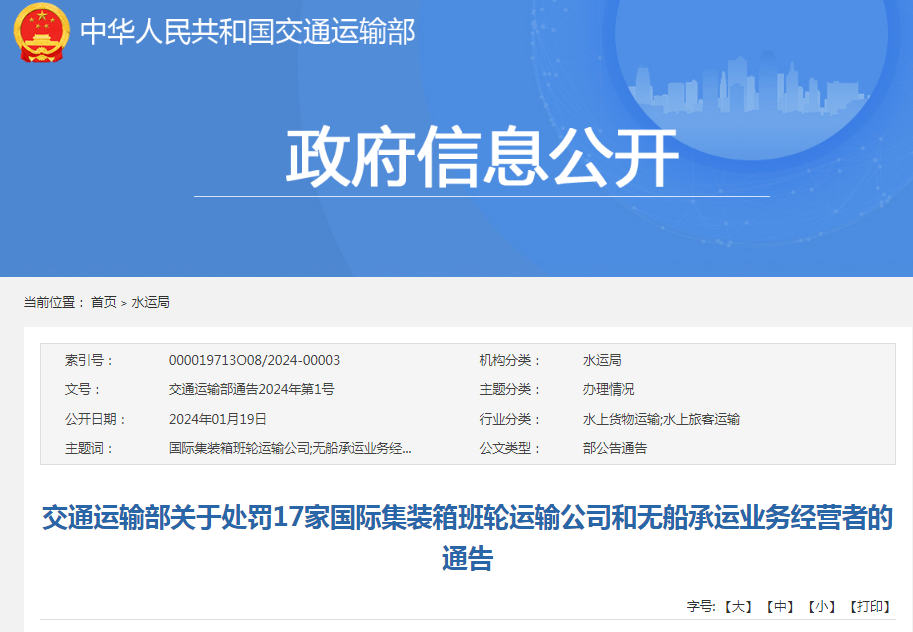Screen dimensions: 913x632
Task: Click the truncated 主题词 keywords value
Action: click(290, 448)
